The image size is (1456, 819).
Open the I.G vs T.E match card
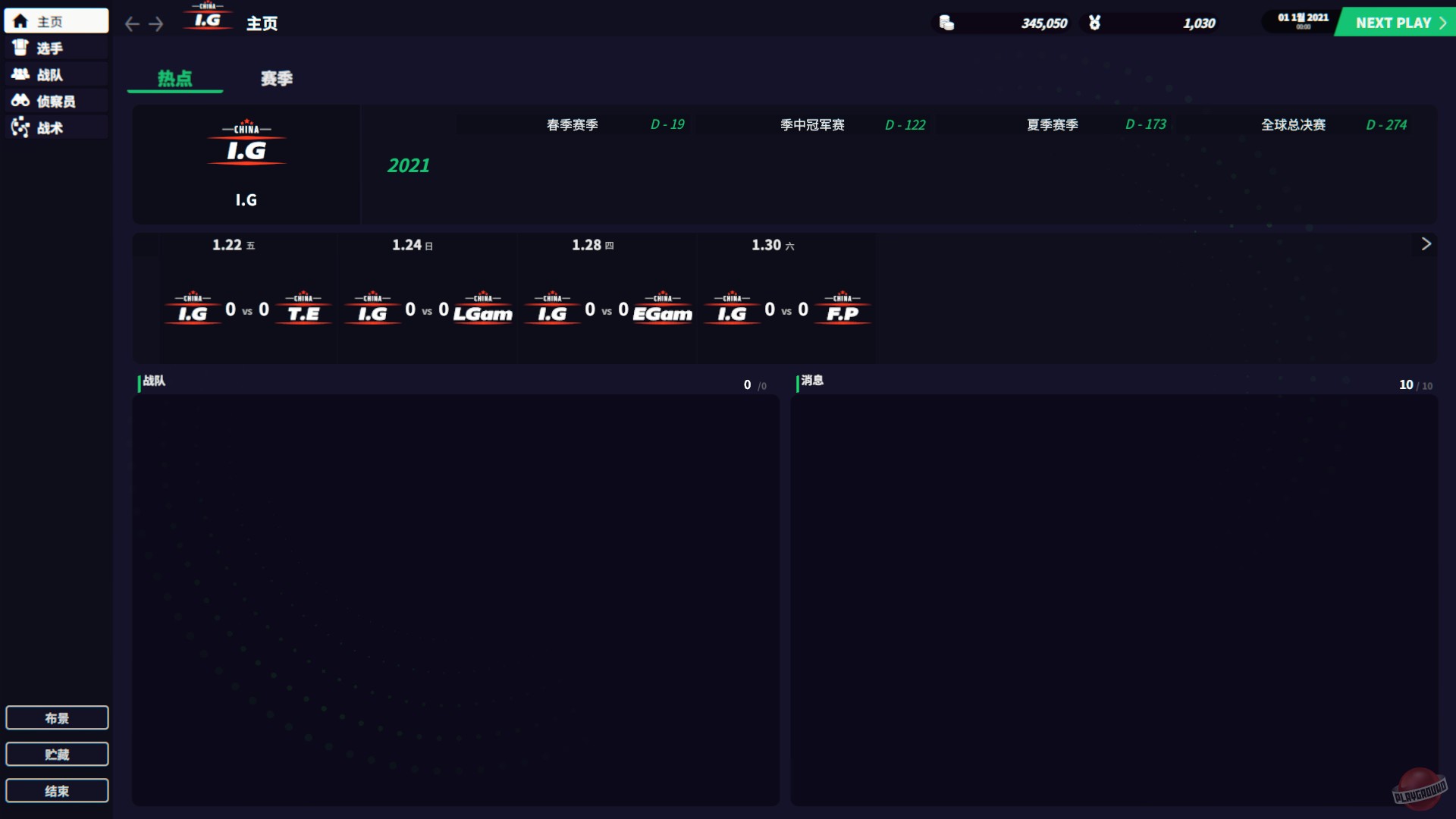coord(246,309)
